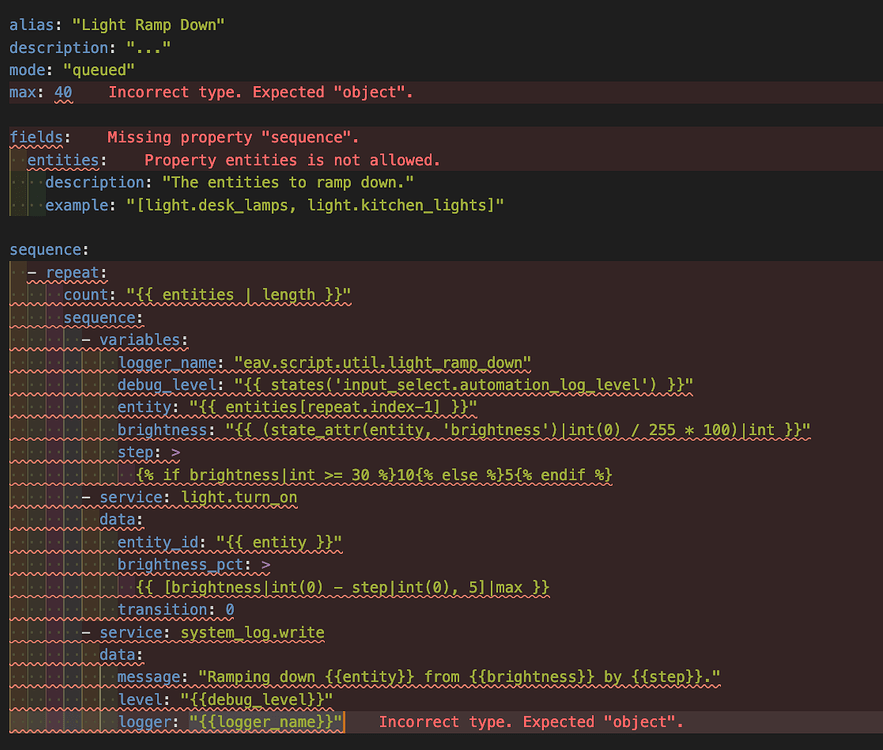Click the nested sequence key under repeat
Screen dimensions: 883x750
pyautogui.click(x=99, y=318)
